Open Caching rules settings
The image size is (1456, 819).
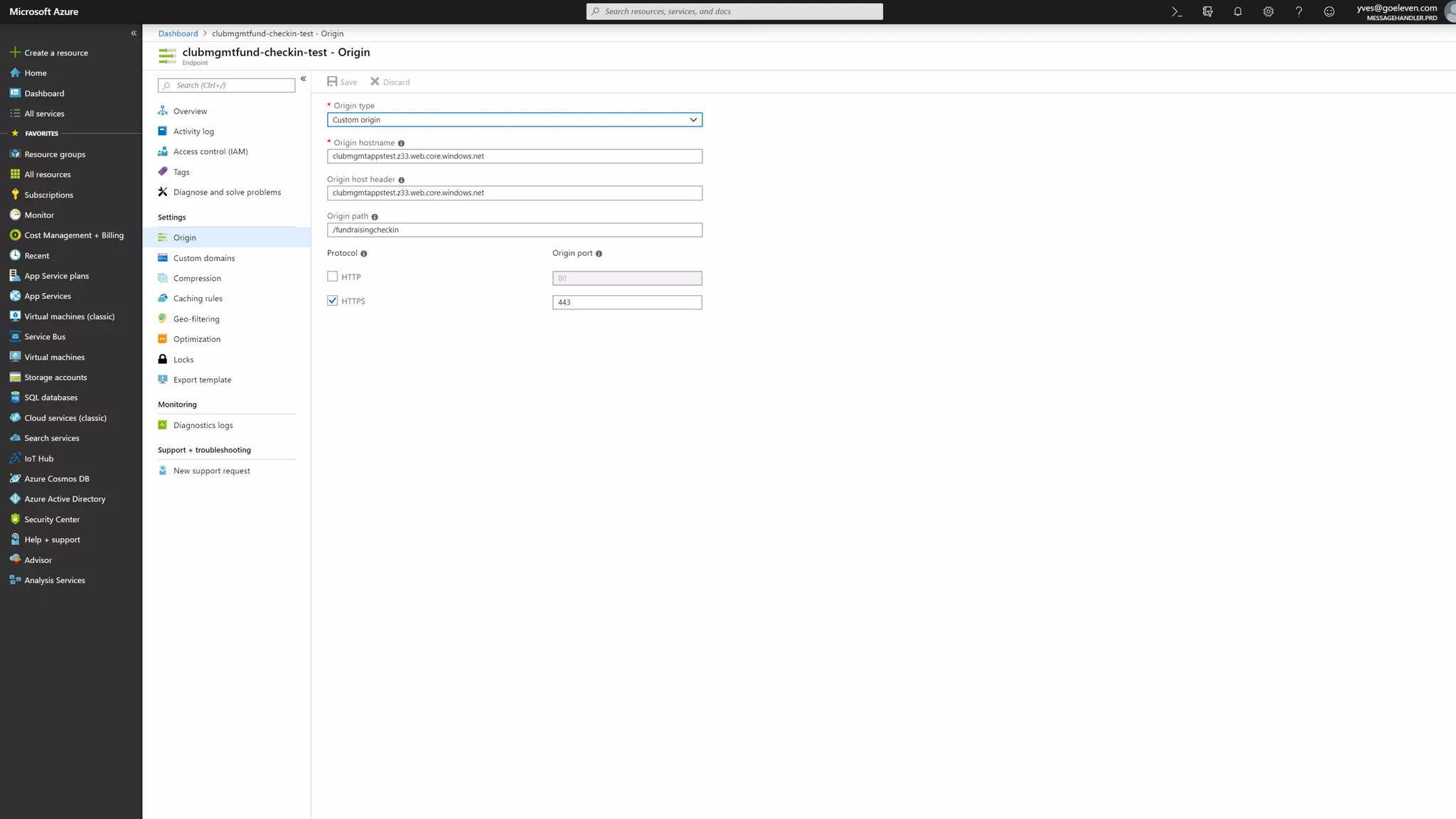198,299
